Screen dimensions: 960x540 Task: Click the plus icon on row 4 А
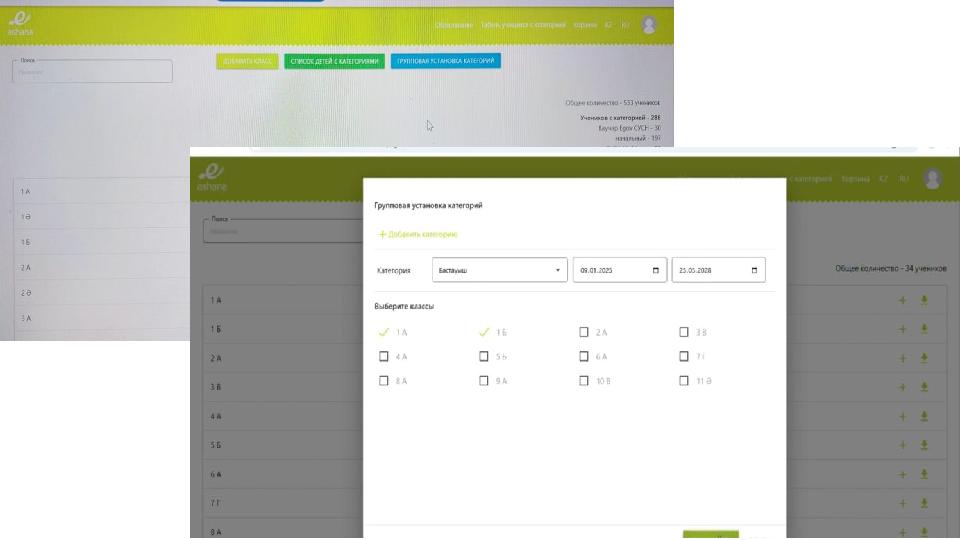tap(902, 416)
